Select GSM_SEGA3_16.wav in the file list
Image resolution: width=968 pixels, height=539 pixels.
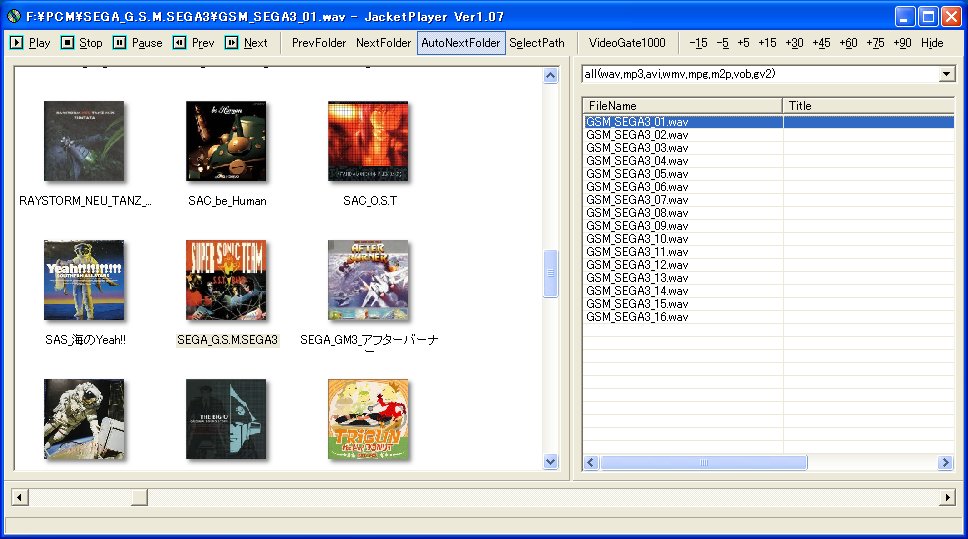[x=637, y=316]
